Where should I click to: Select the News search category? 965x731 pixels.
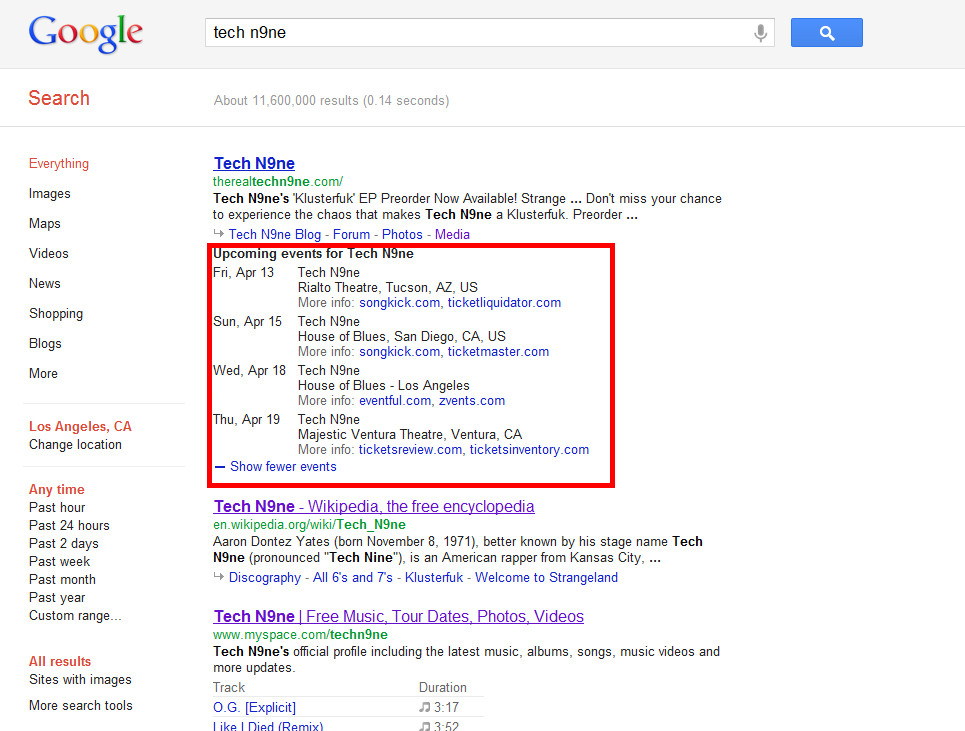pyautogui.click(x=44, y=283)
